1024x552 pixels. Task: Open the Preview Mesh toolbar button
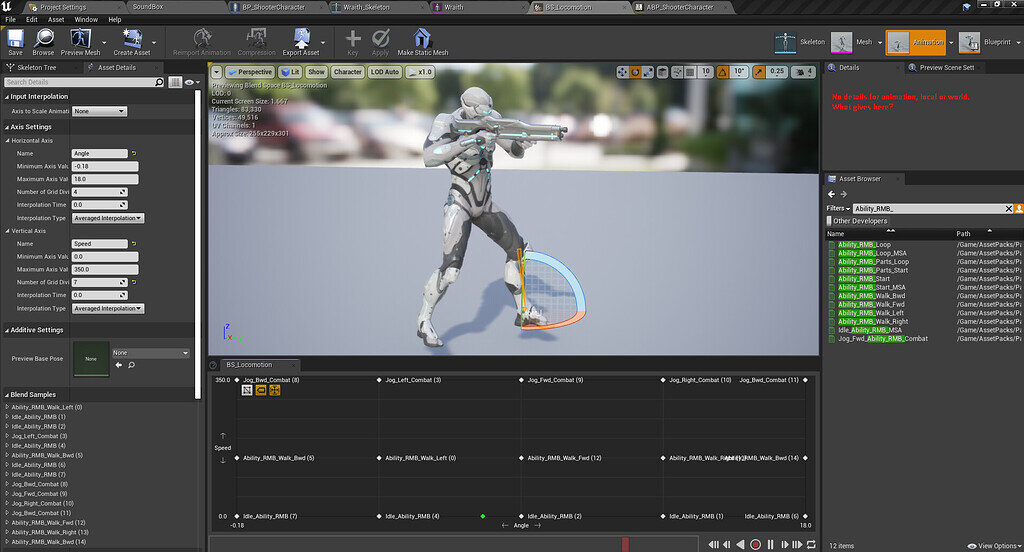pyautogui.click(x=80, y=42)
